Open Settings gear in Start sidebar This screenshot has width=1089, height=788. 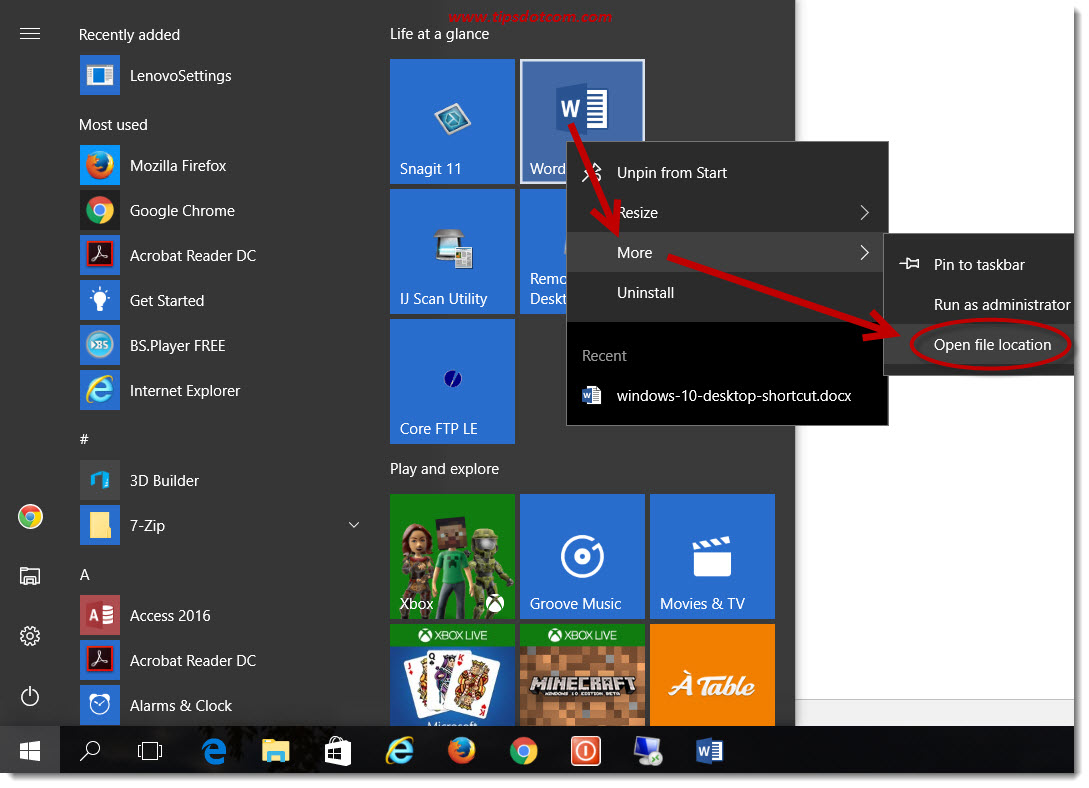click(x=30, y=636)
